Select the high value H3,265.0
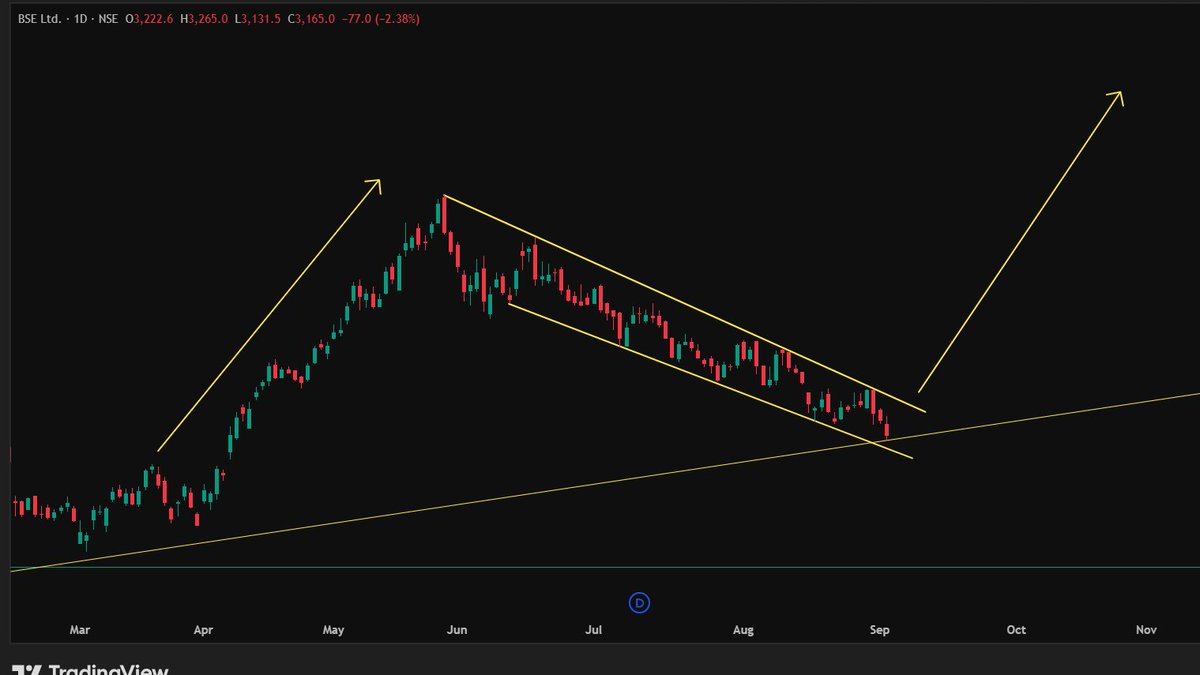Screen dimensions: 1200x675 204,18
